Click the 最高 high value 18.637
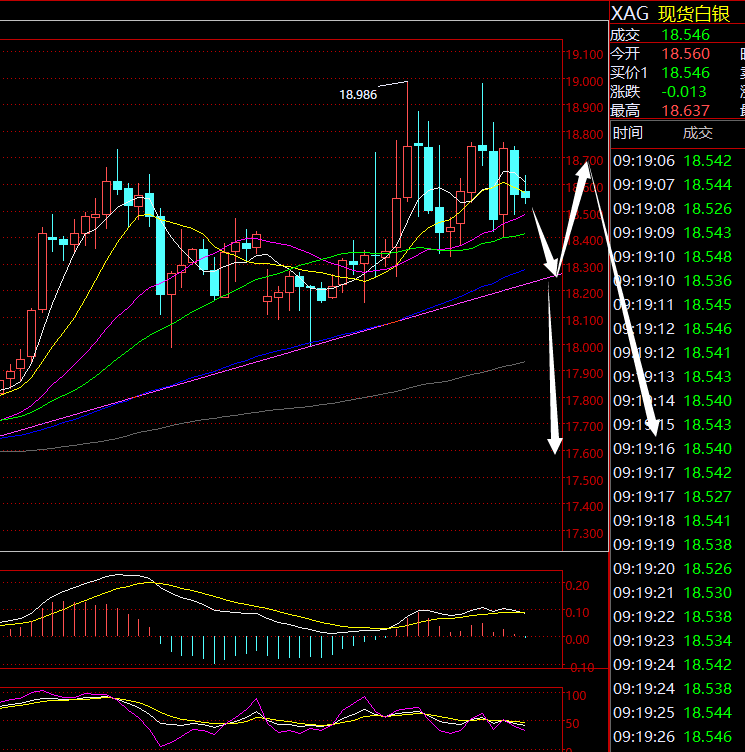 tap(685, 111)
